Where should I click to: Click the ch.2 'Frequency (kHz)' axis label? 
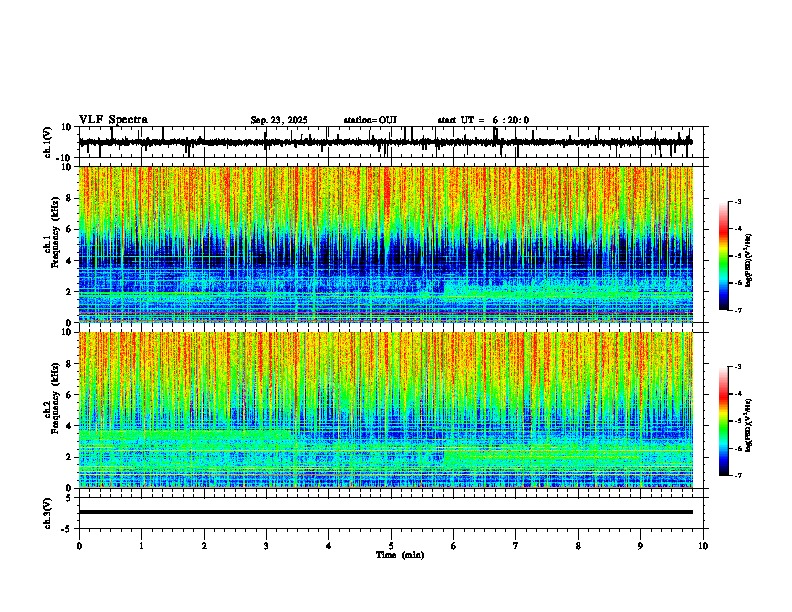56,398
